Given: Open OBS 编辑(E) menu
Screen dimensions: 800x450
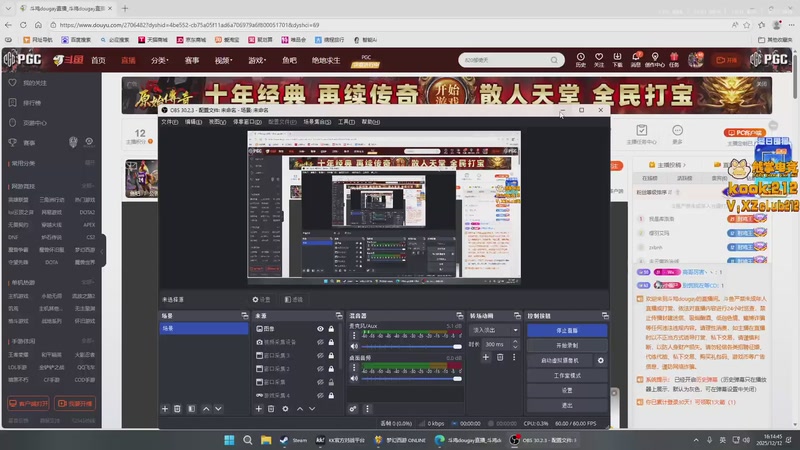Looking at the screenshot, I should click(x=193, y=122).
